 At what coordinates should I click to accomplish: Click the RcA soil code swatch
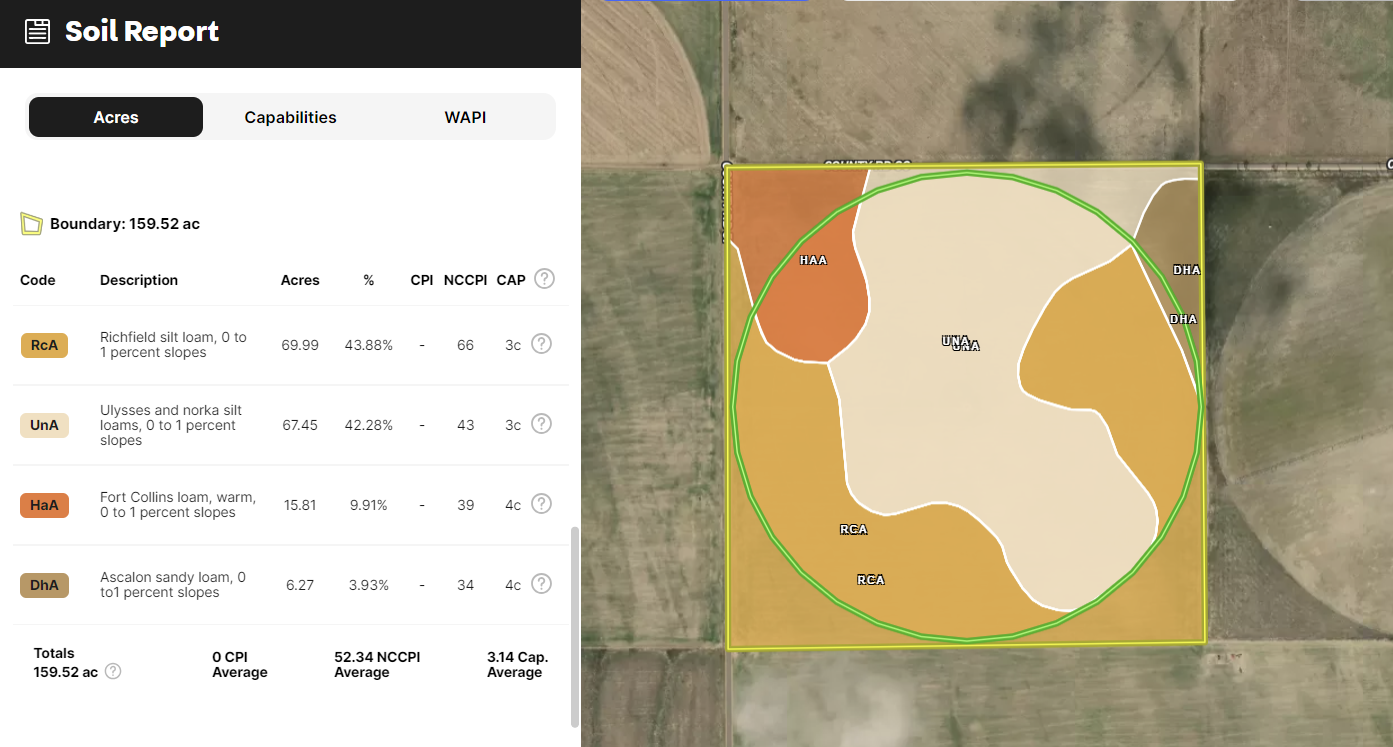[44, 345]
